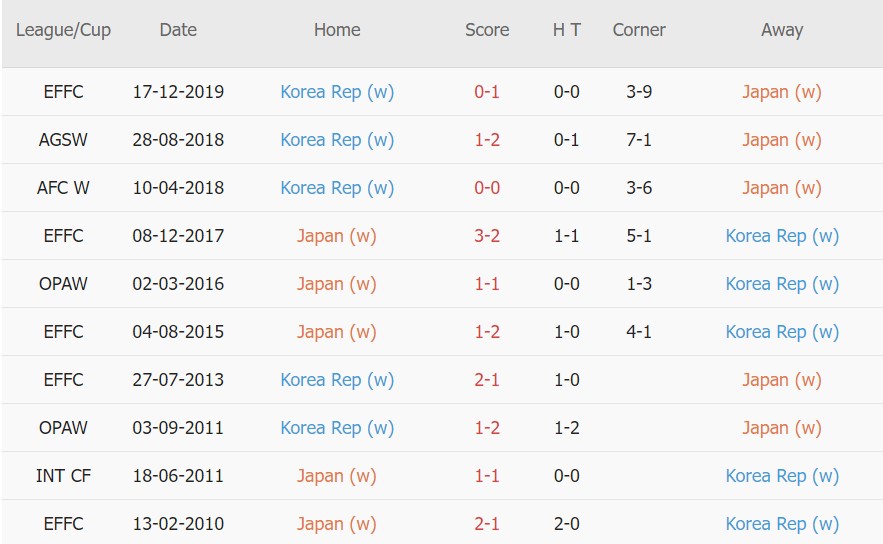
Task: Click the 0-1 score on 17-12-2019 row
Action: coord(487,92)
